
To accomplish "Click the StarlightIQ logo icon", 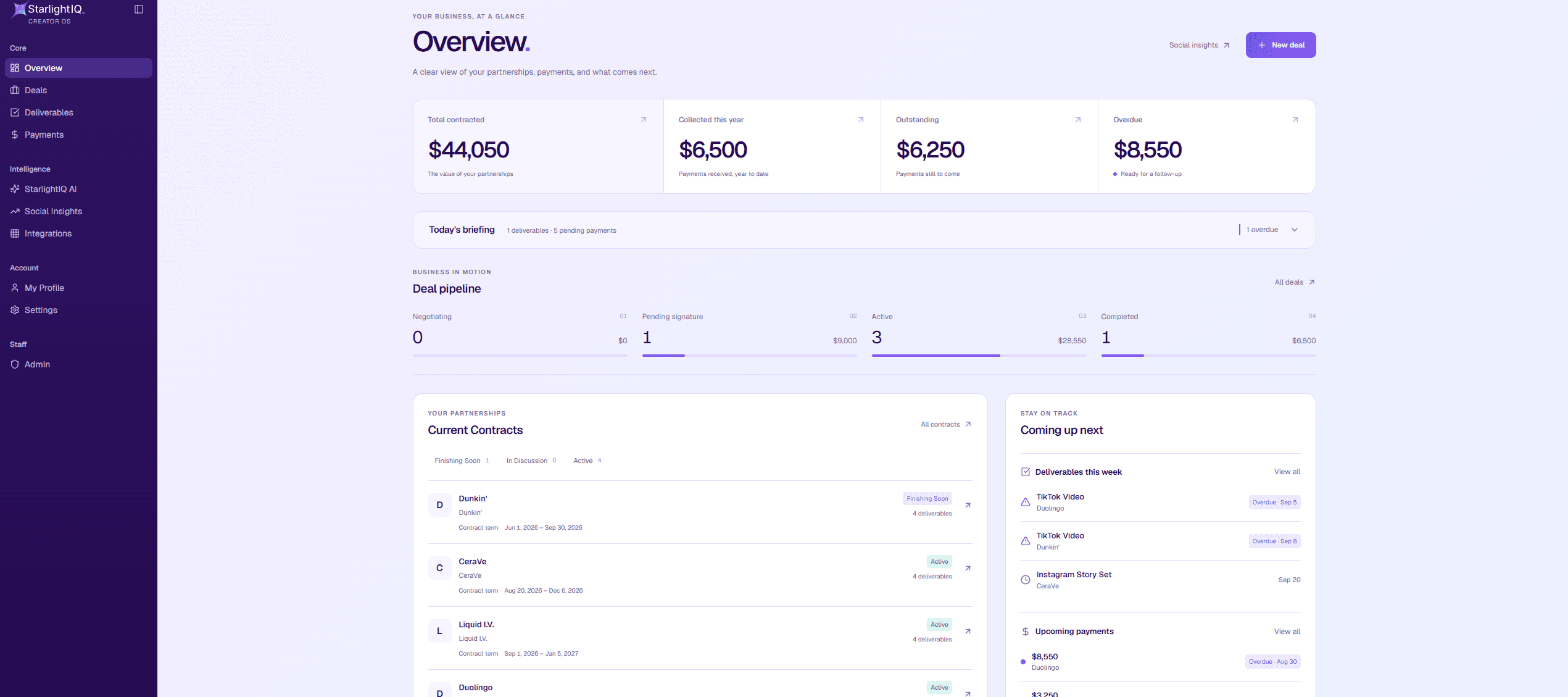I will point(20,9).
